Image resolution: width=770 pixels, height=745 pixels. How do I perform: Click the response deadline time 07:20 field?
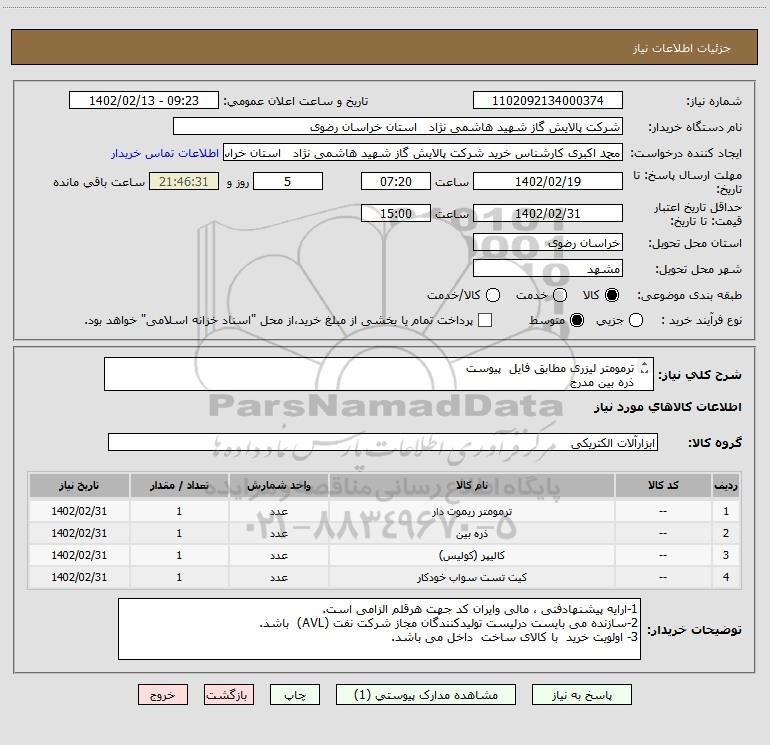pyautogui.click(x=396, y=181)
